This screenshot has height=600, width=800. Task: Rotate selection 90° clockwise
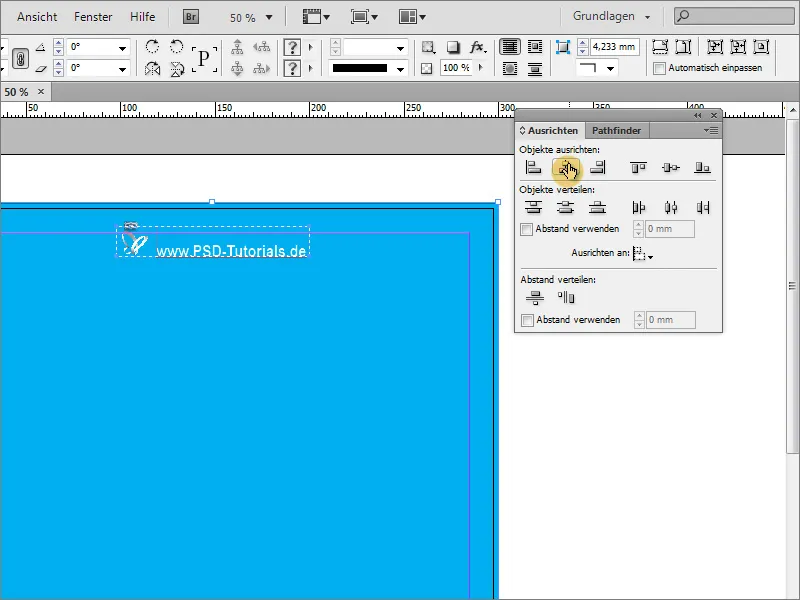click(152, 47)
